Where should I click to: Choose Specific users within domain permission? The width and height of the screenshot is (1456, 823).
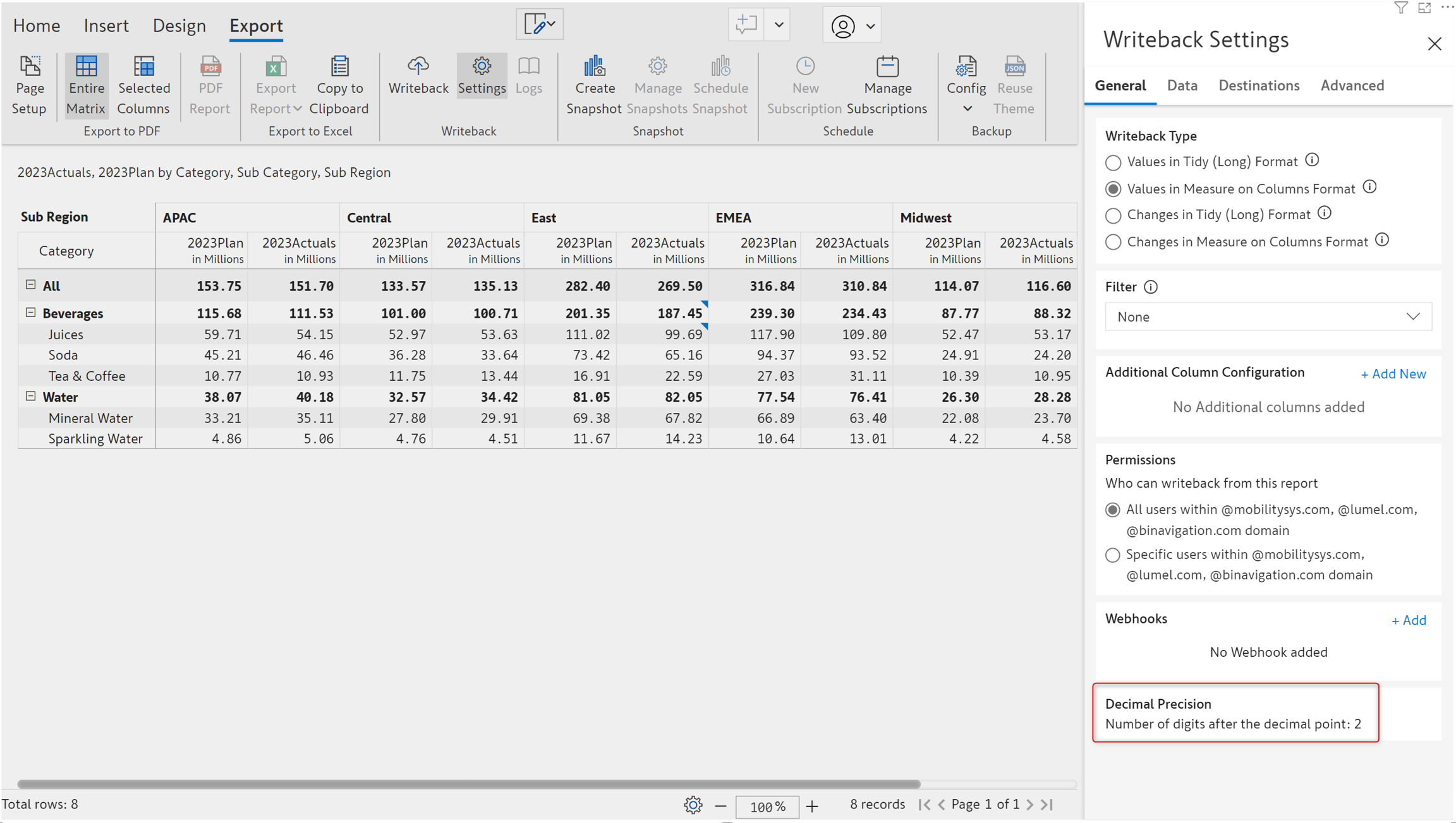1112,555
